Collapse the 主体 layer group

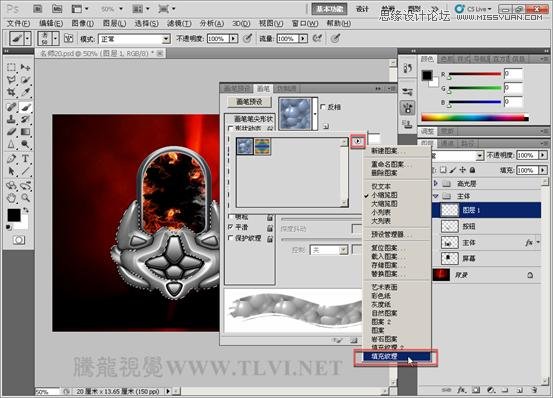[436, 196]
